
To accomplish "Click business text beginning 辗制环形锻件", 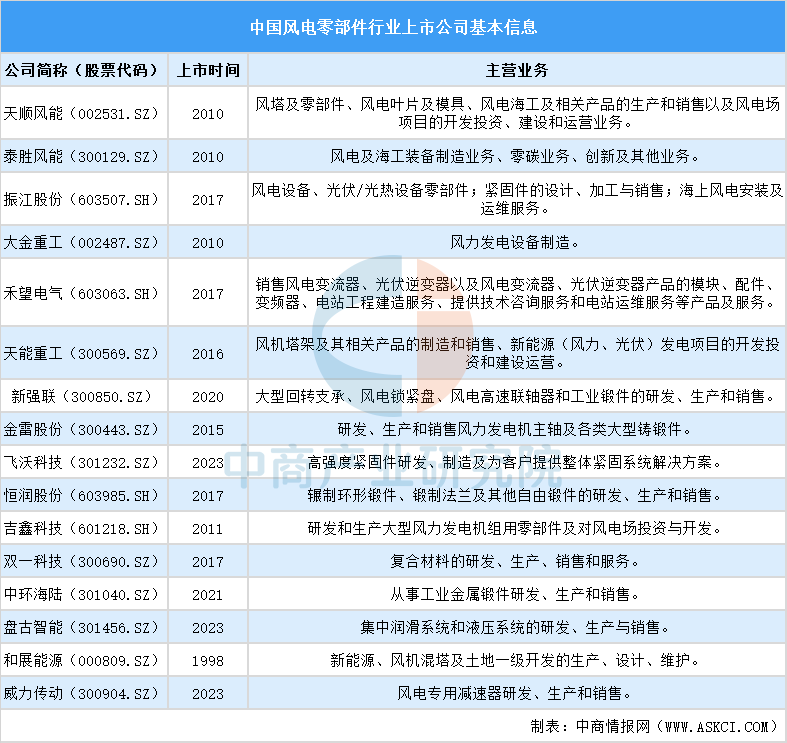I will click(514, 496).
